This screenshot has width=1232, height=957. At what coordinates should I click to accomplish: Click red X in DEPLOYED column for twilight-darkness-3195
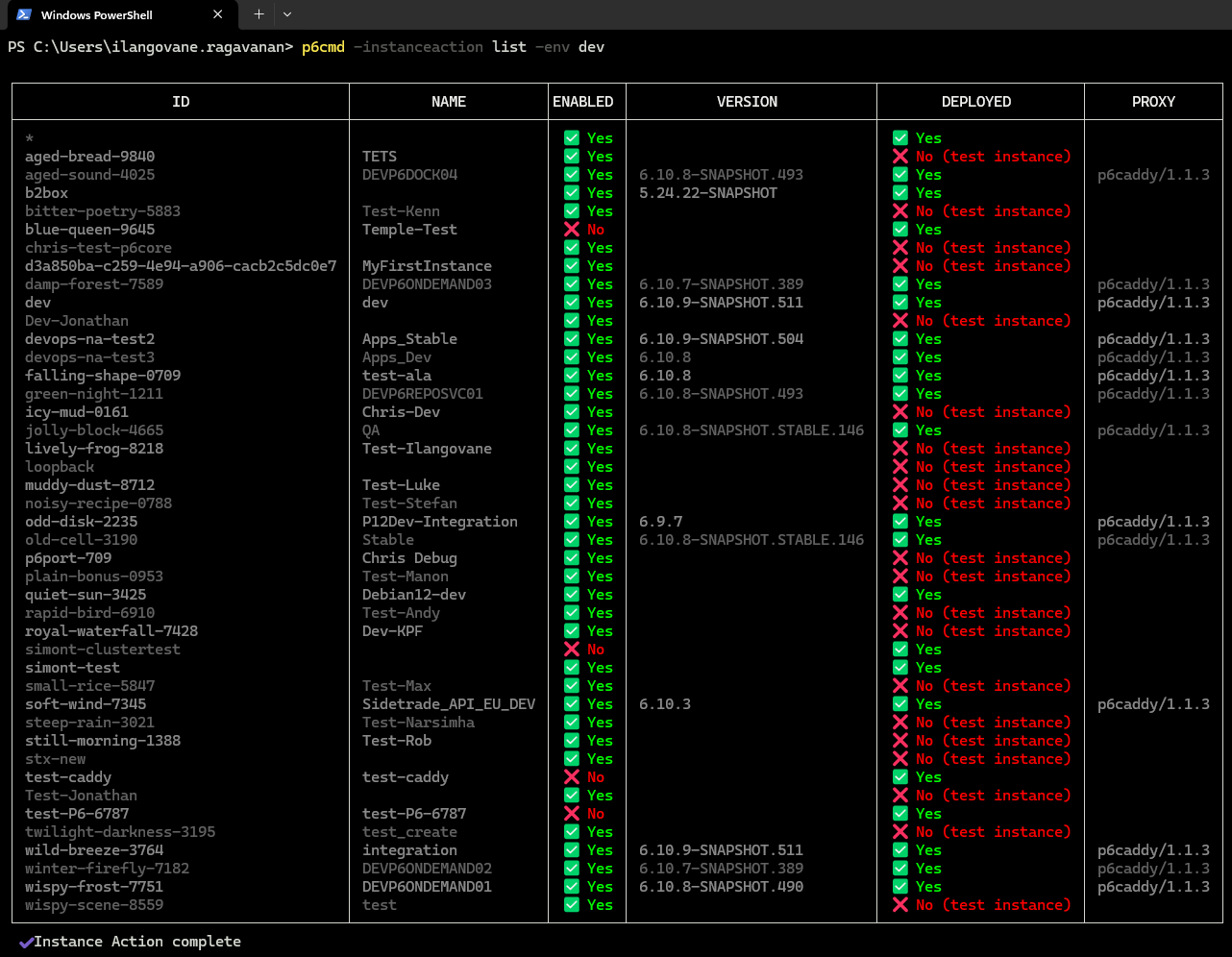pyautogui.click(x=900, y=832)
